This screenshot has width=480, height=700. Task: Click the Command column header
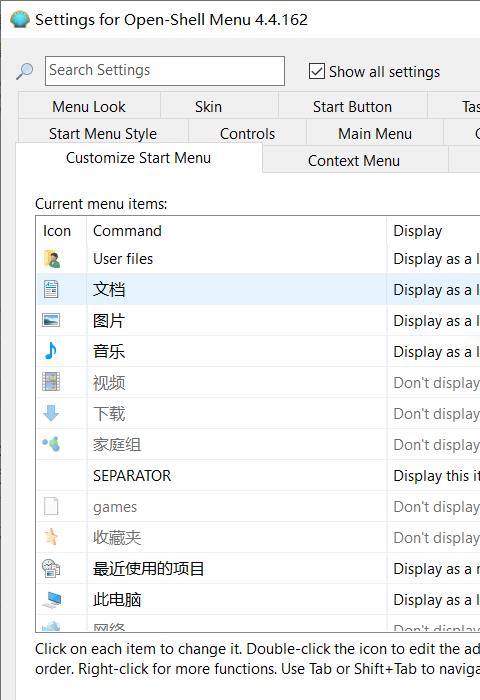(237, 231)
